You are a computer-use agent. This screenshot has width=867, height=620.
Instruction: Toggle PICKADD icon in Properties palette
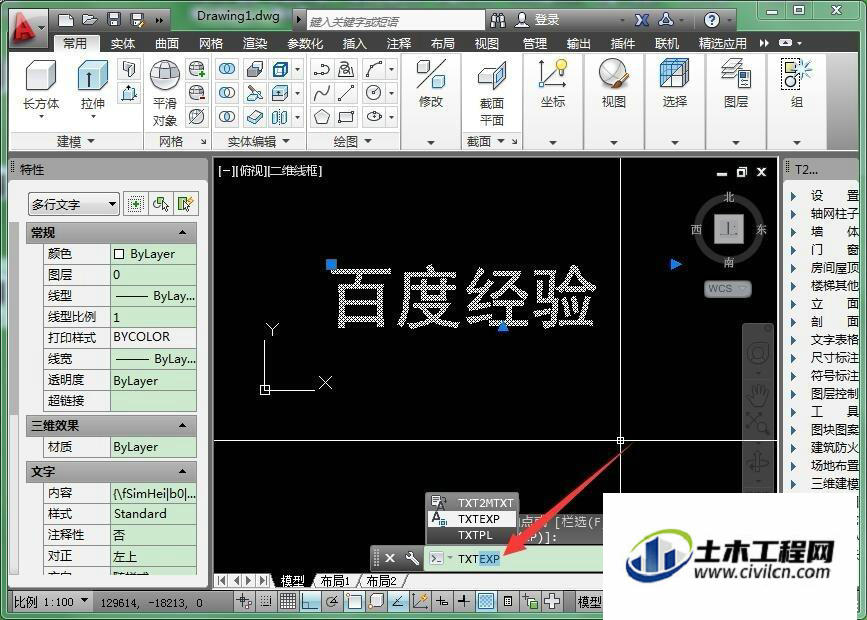pos(135,204)
